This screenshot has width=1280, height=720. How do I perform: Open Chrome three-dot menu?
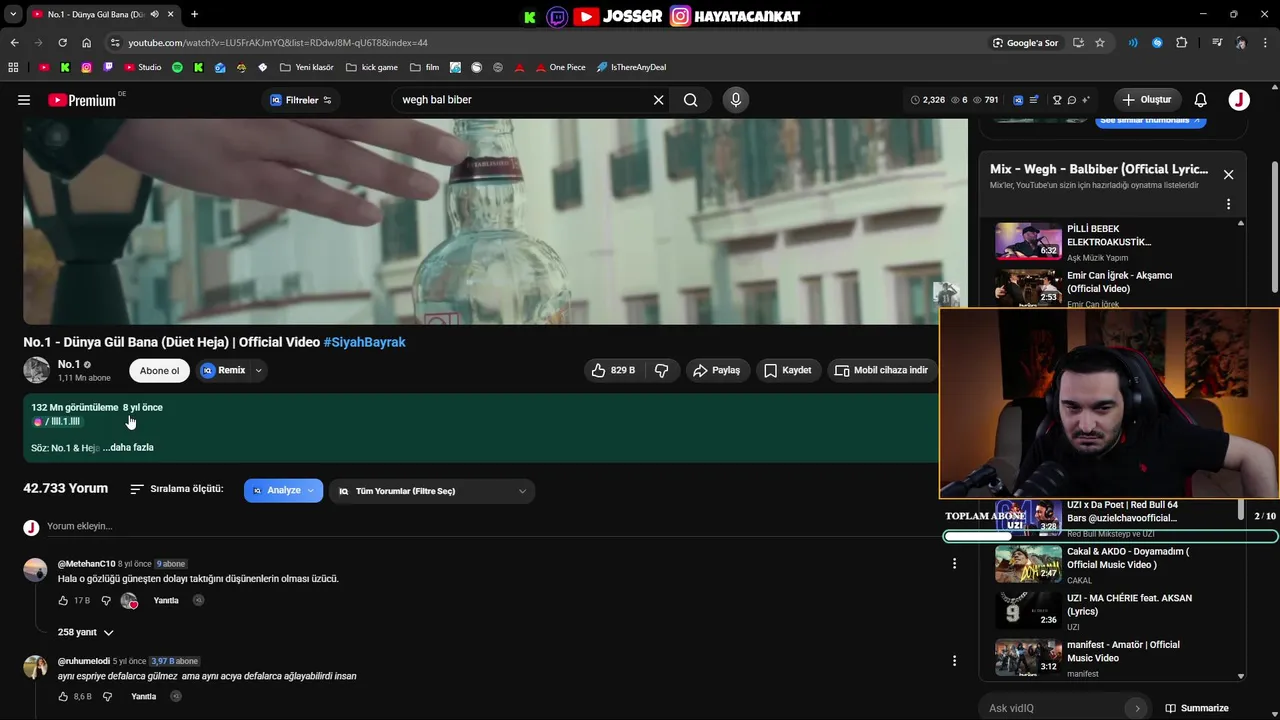pos(1265,43)
